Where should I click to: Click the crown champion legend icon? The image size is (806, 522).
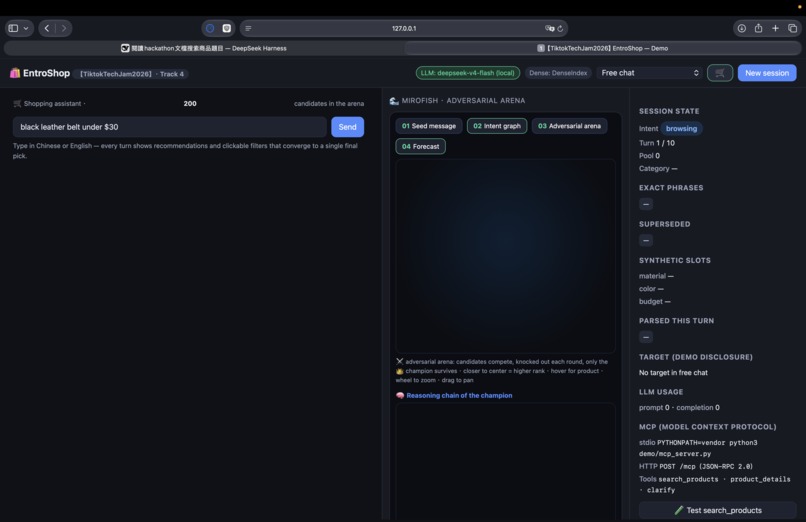coord(400,371)
